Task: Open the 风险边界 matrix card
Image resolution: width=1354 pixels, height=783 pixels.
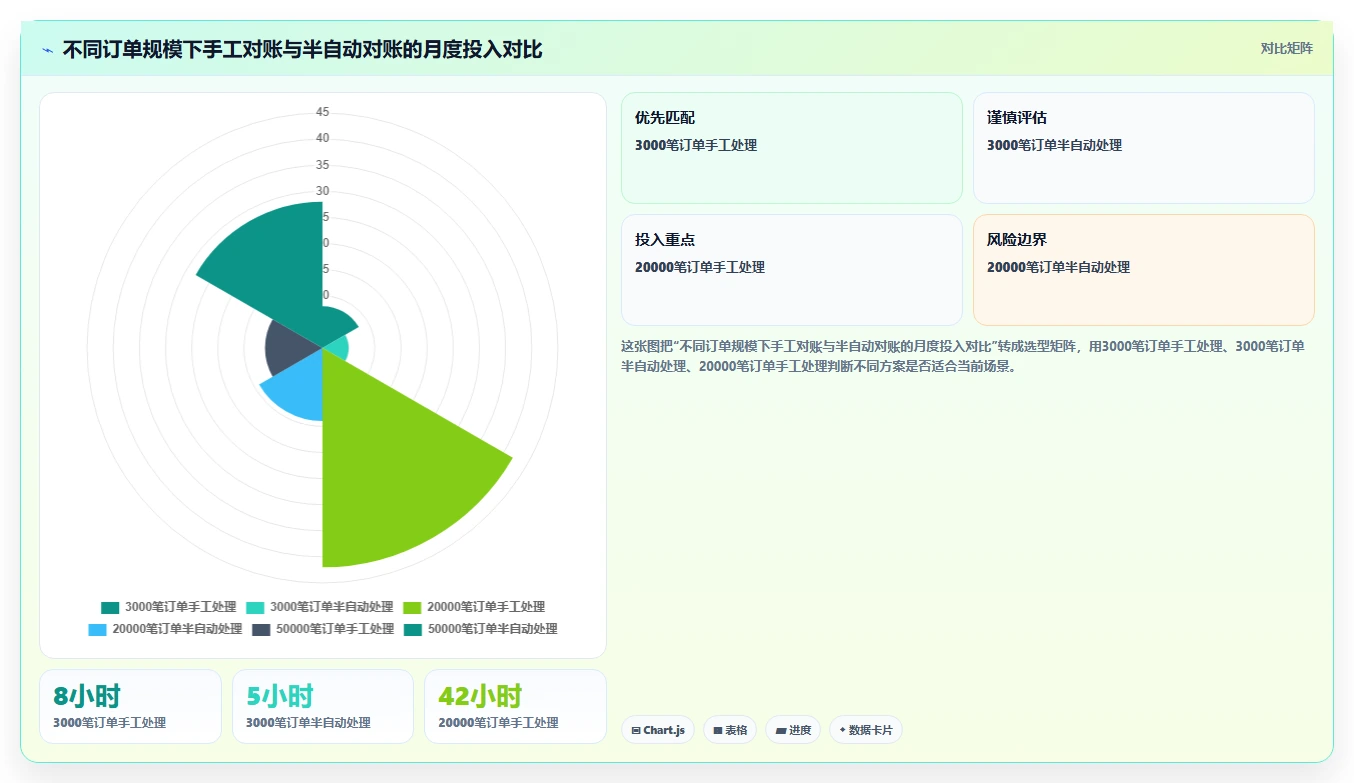Action: 1143,270
